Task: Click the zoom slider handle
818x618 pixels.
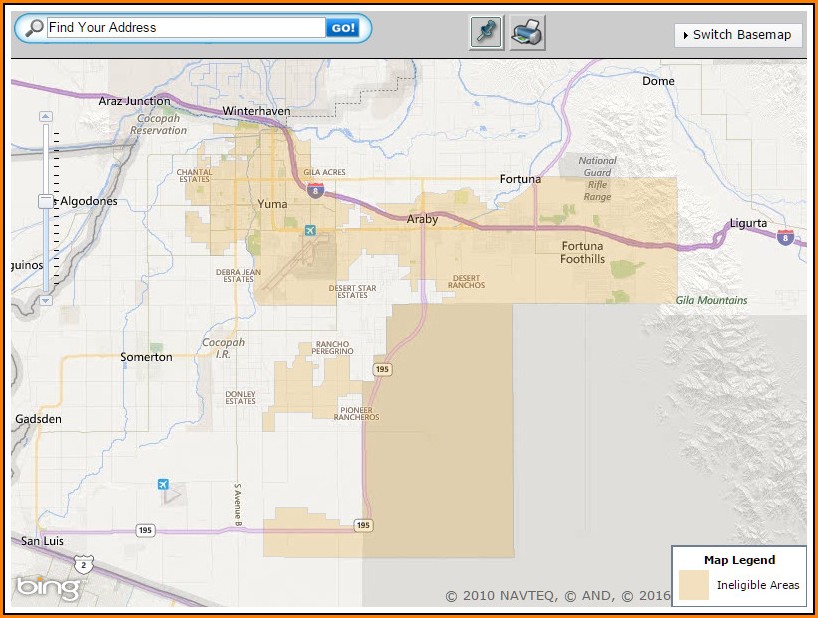Action: click(x=45, y=201)
